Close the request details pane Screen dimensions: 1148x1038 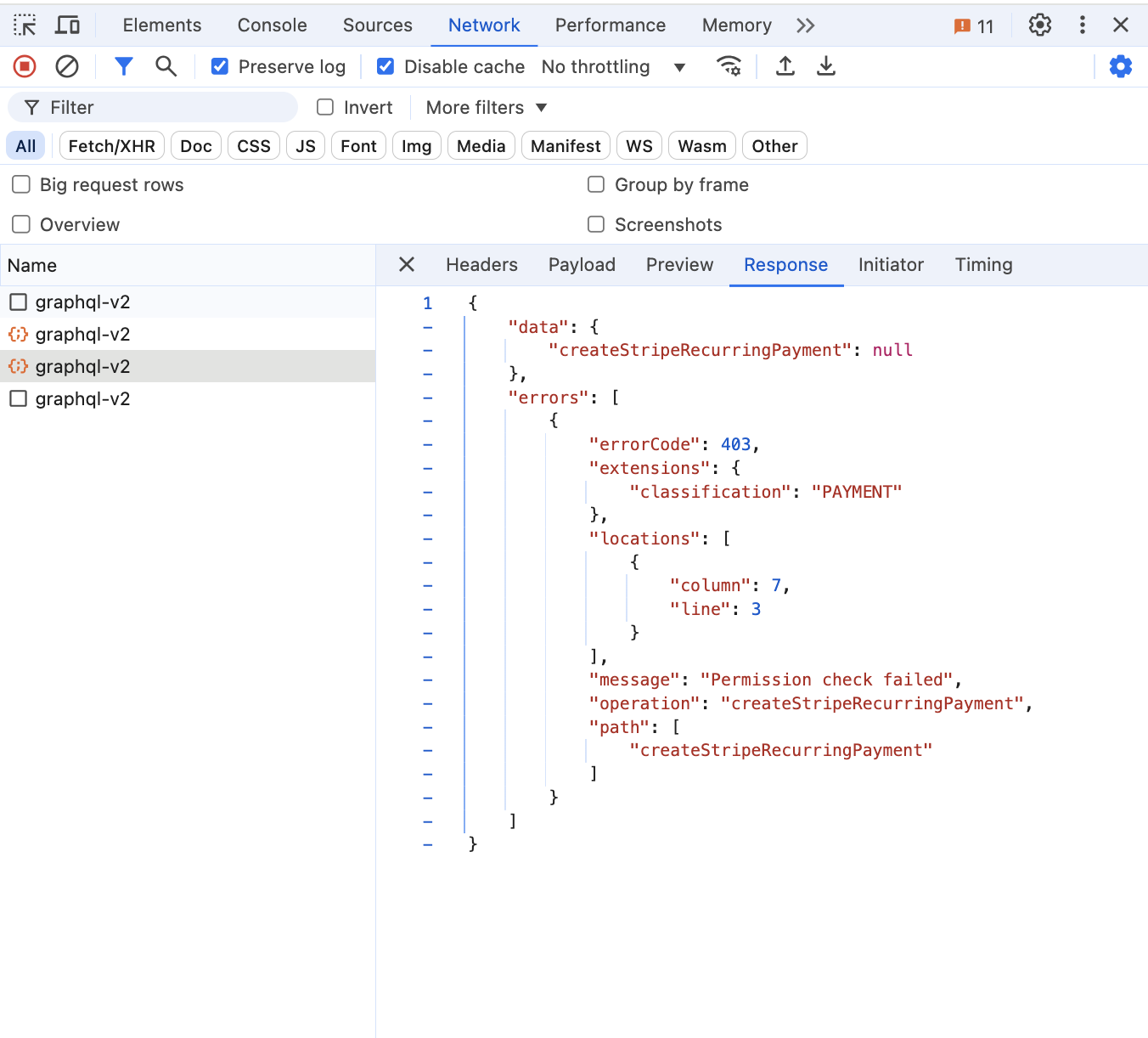407,264
